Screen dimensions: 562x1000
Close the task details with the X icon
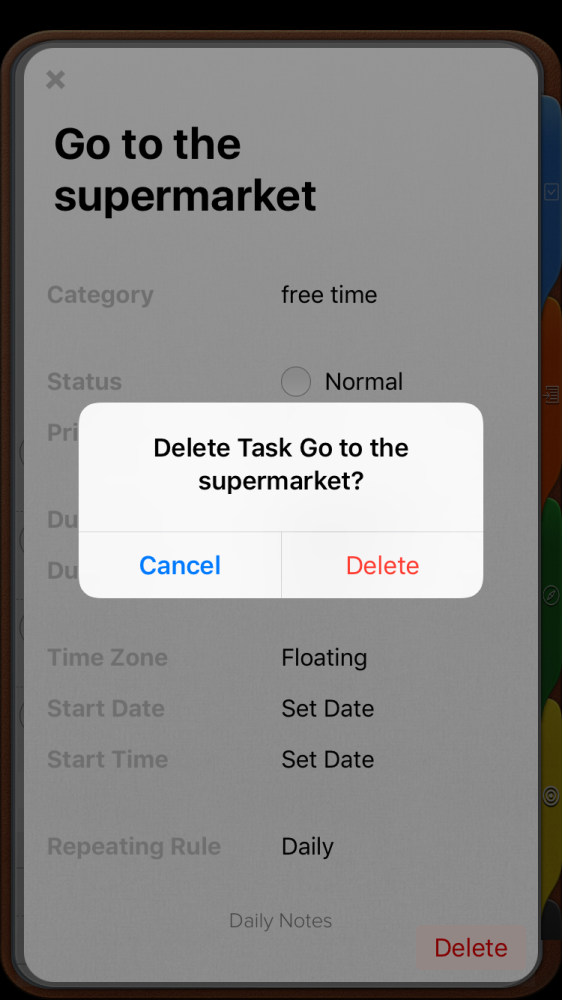pos(55,80)
